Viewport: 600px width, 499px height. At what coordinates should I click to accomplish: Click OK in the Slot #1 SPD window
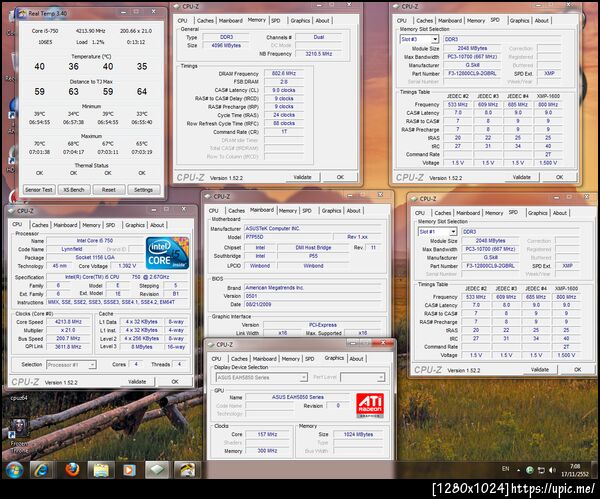(577, 370)
